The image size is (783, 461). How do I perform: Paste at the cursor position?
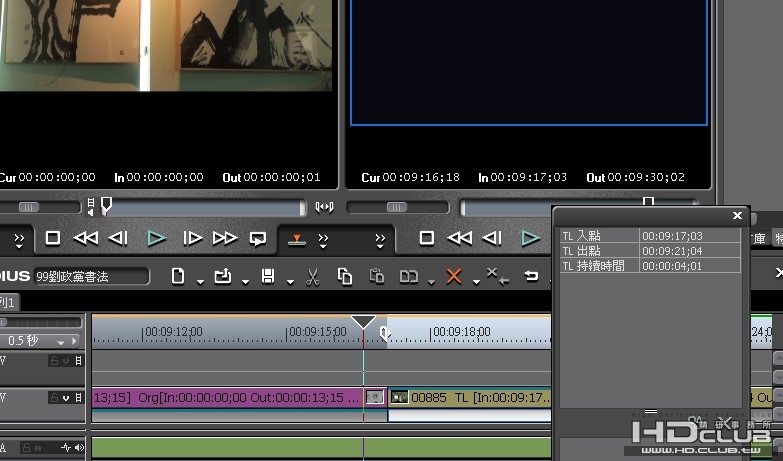[377, 276]
